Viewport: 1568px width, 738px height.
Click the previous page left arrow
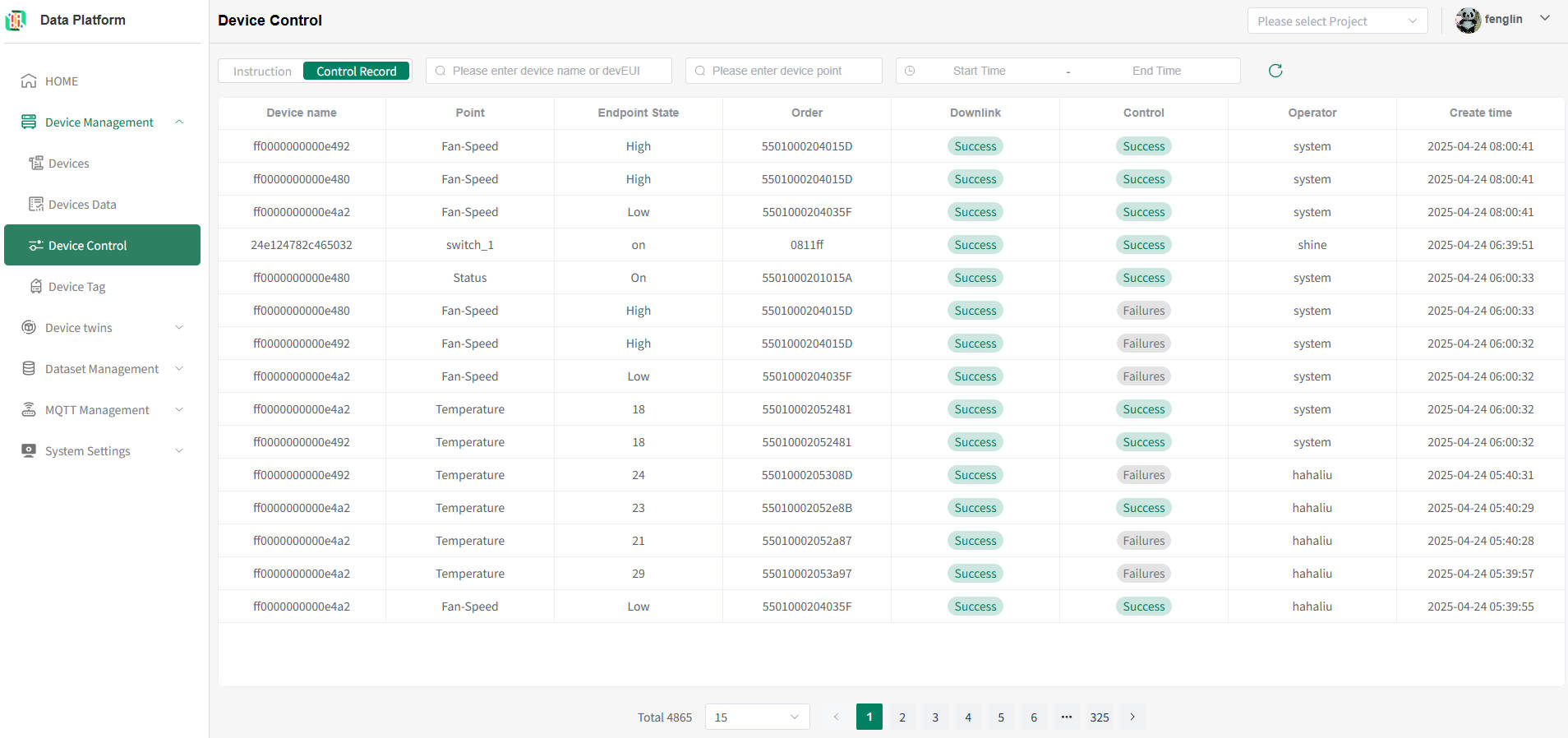click(837, 717)
